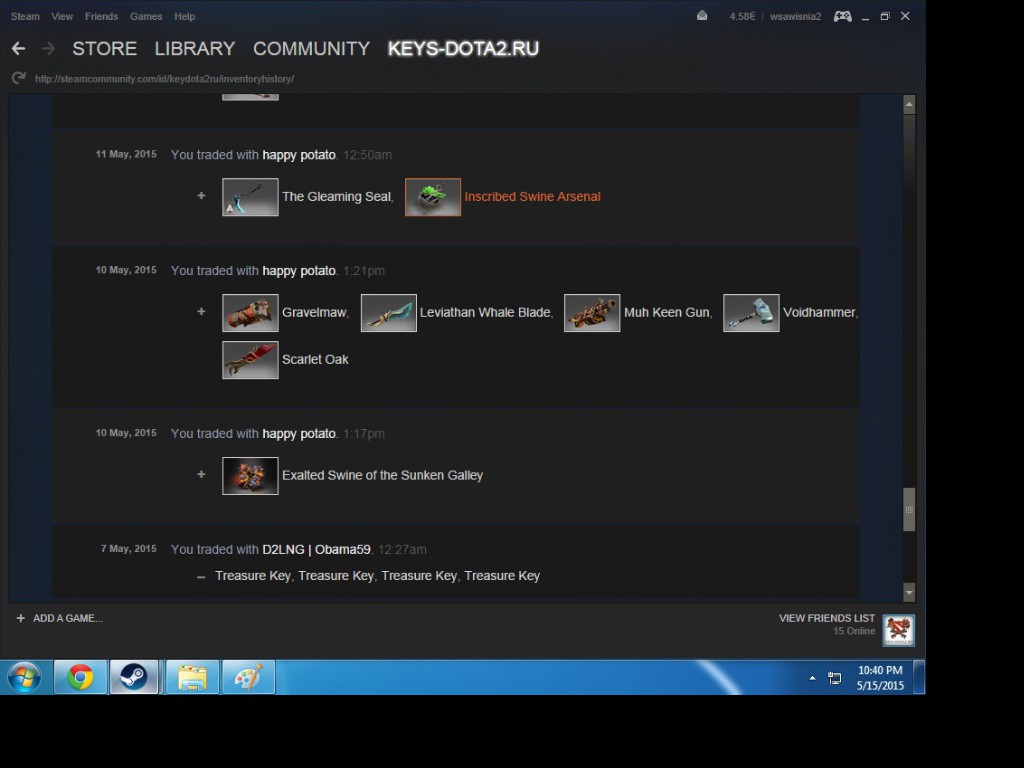Open happy potato profile from 1:21pm trade
Image resolution: width=1024 pixels, height=768 pixels.
click(x=299, y=270)
